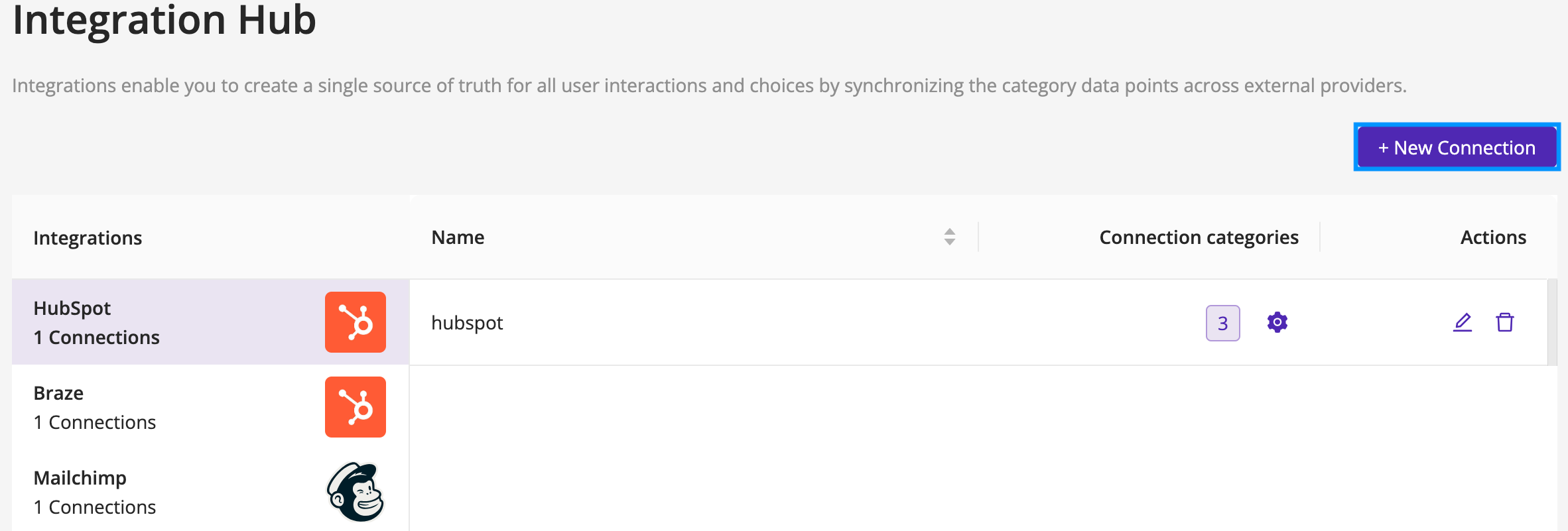Click the table's vertical scrollbar
Image resolution: width=1568 pixels, height=531 pixels.
[1552, 322]
